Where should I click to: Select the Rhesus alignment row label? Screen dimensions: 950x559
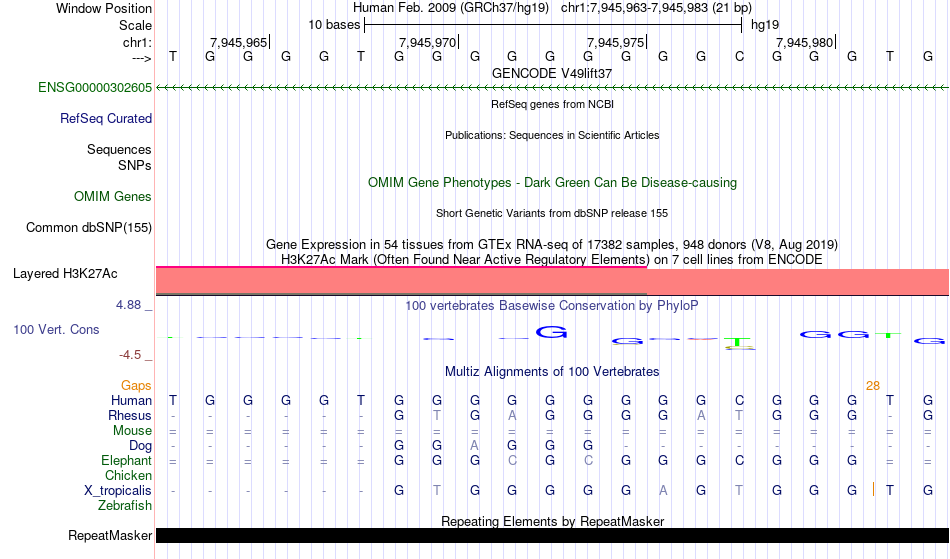click(130, 415)
